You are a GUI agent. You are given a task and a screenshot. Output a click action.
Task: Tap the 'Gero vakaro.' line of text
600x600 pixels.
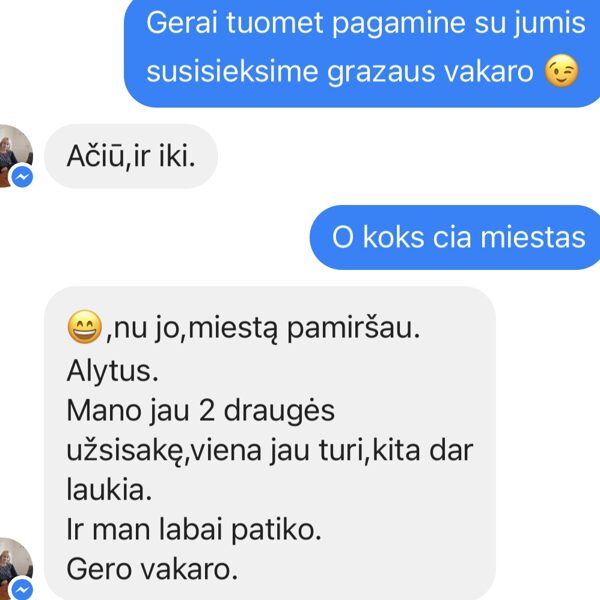click(152, 569)
